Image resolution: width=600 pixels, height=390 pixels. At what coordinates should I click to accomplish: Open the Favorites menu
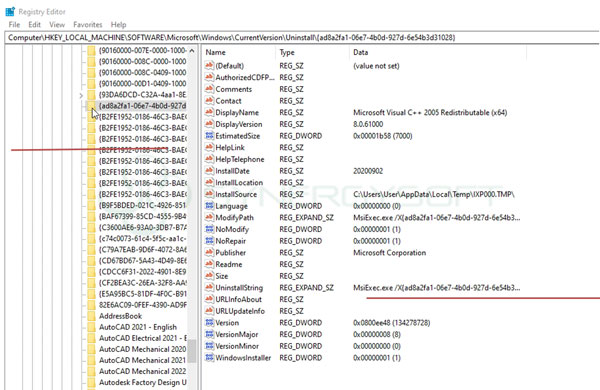(88, 24)
